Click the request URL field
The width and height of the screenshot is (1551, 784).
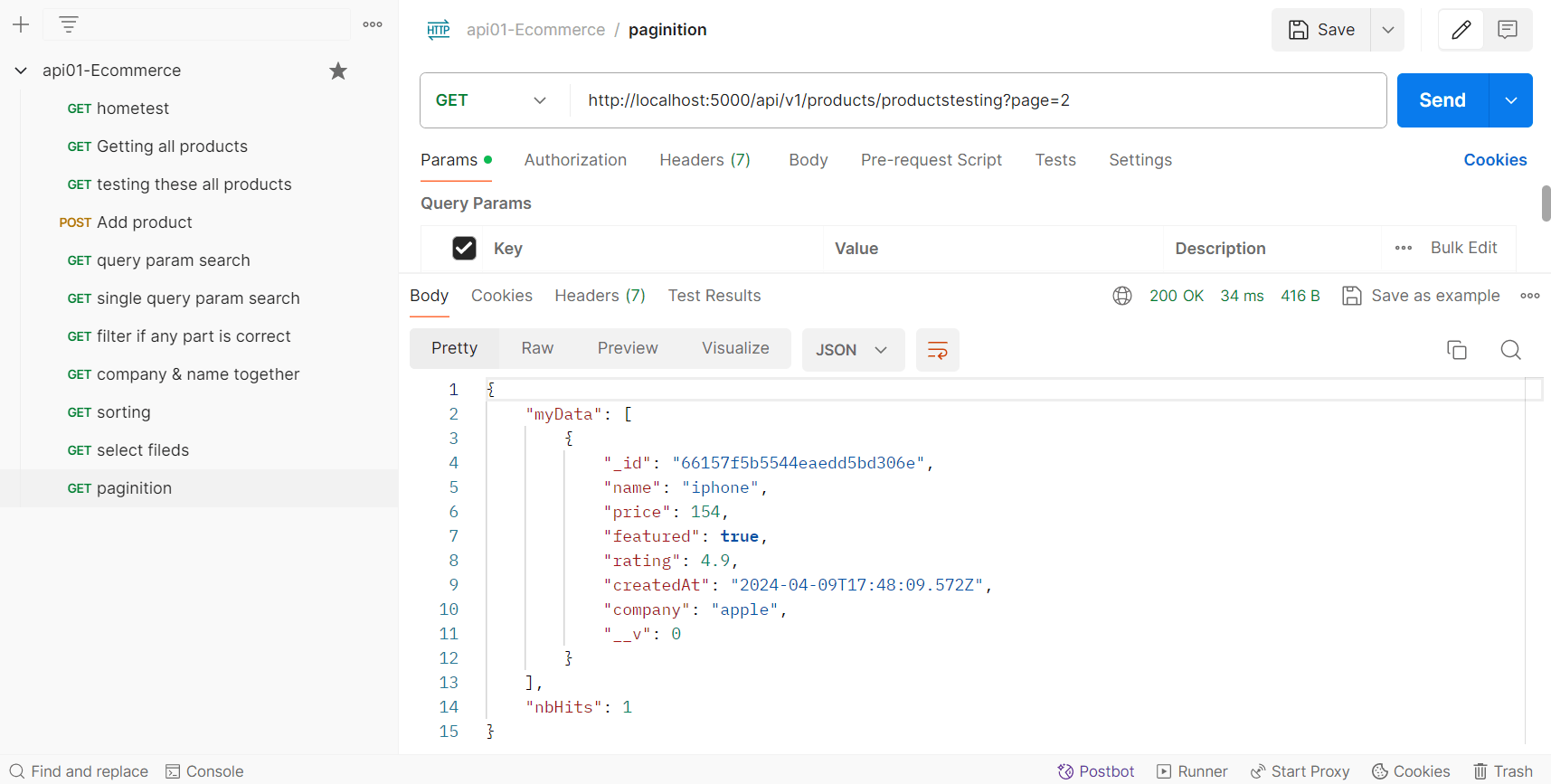[x=977, y=100]
